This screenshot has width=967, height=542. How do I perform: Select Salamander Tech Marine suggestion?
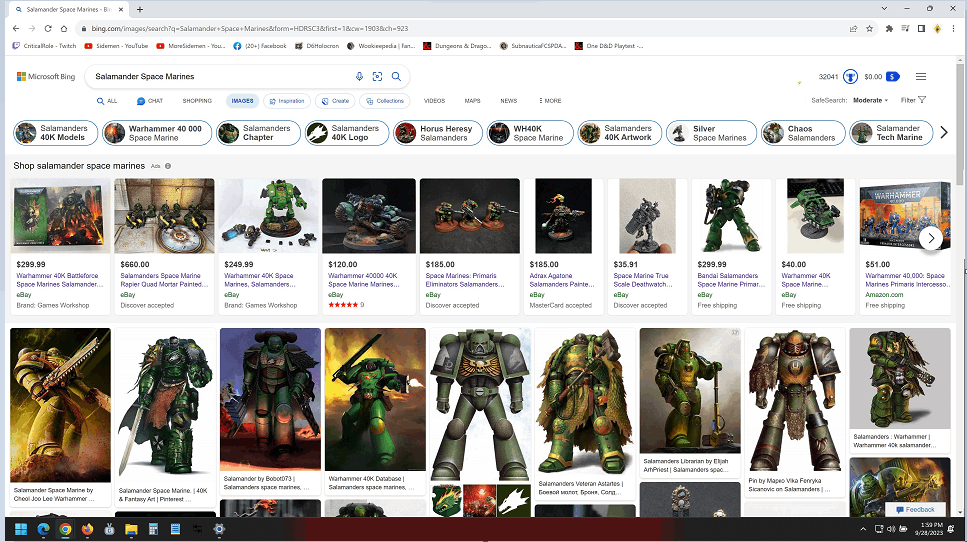click(x=891, y=133)
